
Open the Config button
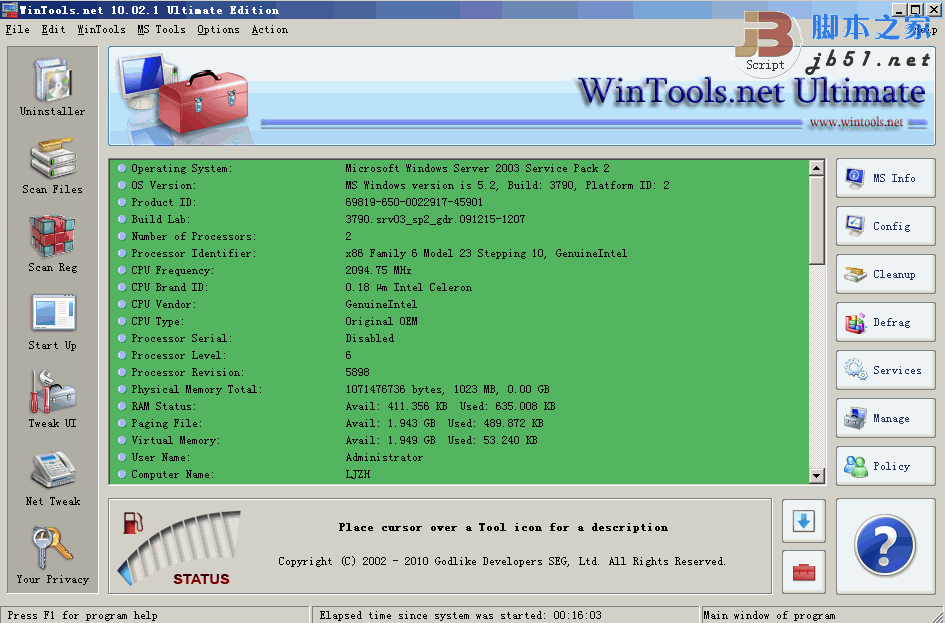(x=885, y=226)
